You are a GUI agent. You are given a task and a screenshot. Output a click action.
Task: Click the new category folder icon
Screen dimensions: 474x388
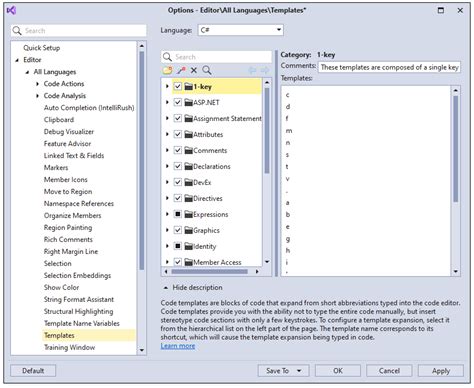pos(167,70)
